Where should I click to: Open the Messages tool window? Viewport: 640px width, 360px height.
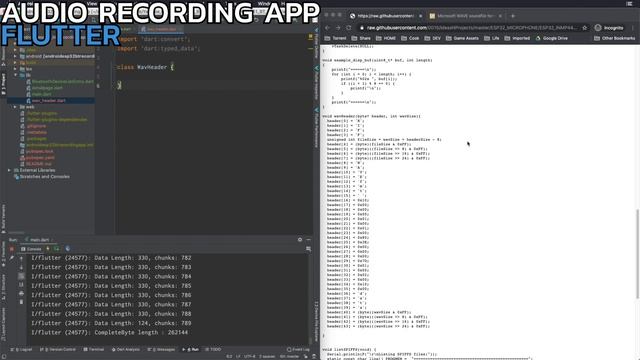pyautogui.click(x=161, y=349)
